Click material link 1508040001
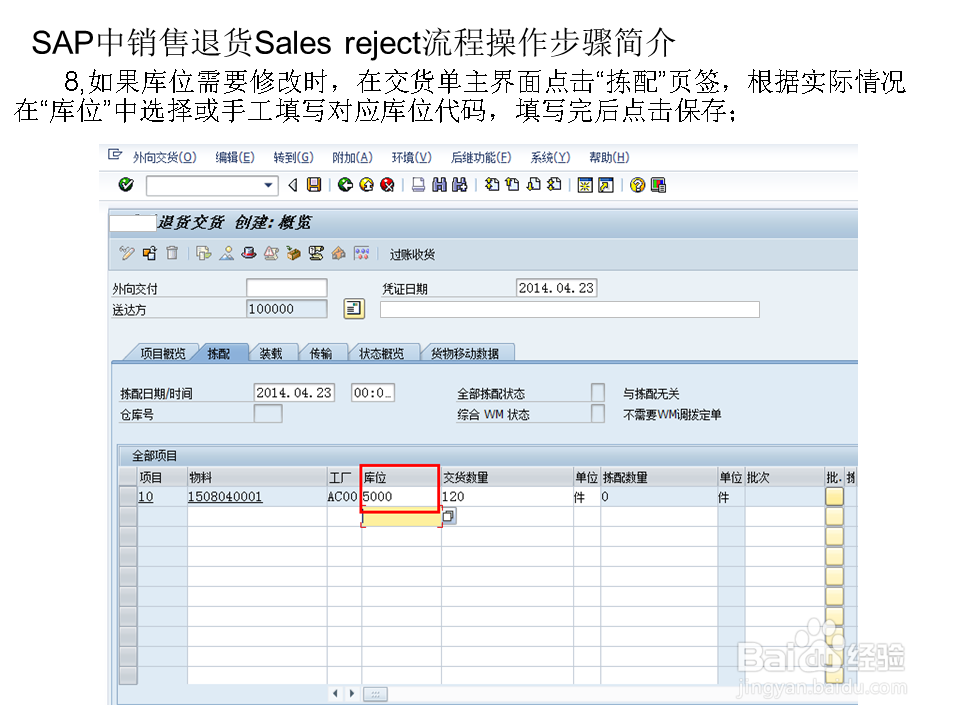 point(225,497)
